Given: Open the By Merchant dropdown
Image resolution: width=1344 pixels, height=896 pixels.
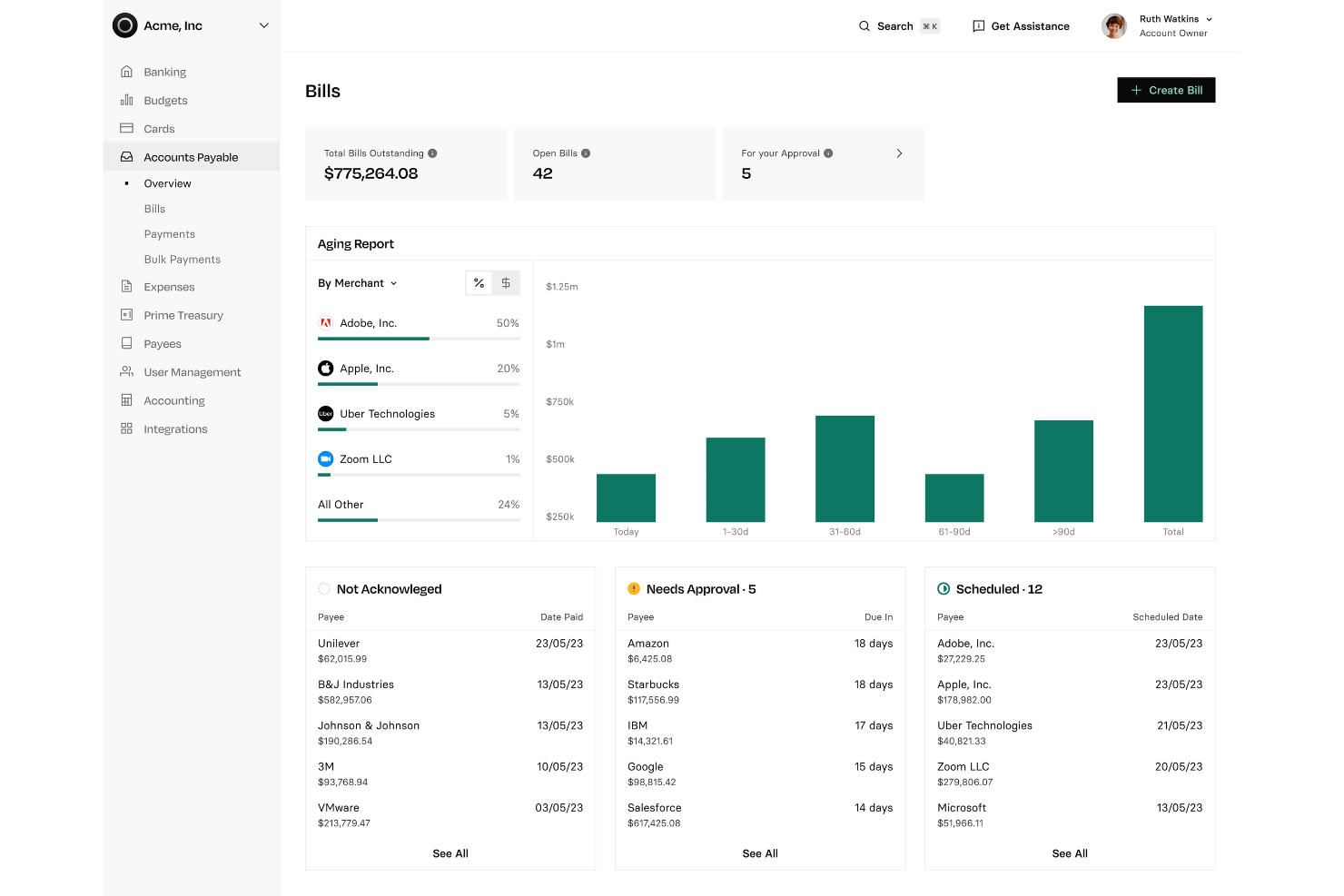Looking at the screenshot, I should point(357,282).
